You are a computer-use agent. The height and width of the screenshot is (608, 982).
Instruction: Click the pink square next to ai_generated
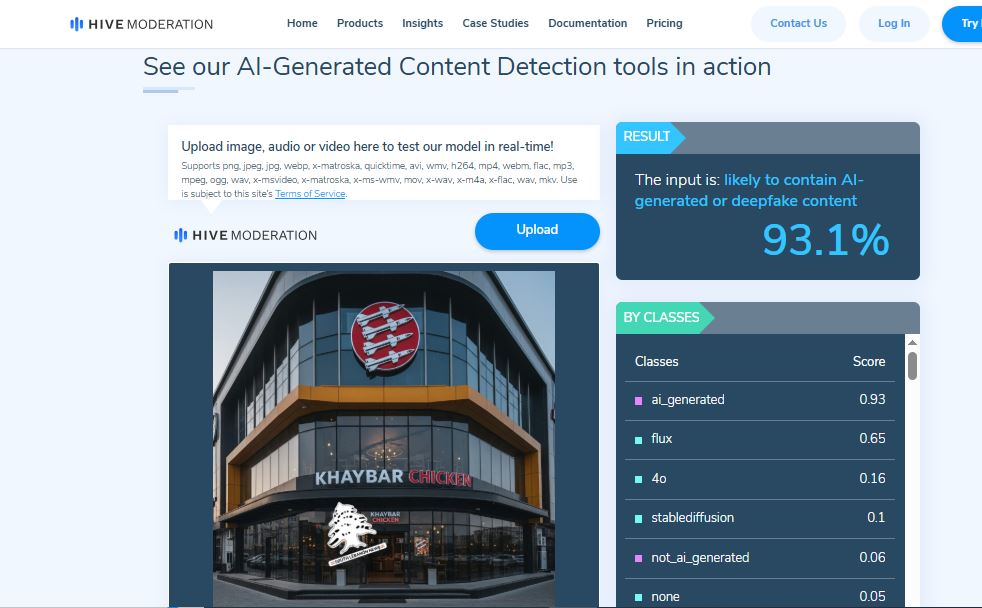click(x=638, y=400)
